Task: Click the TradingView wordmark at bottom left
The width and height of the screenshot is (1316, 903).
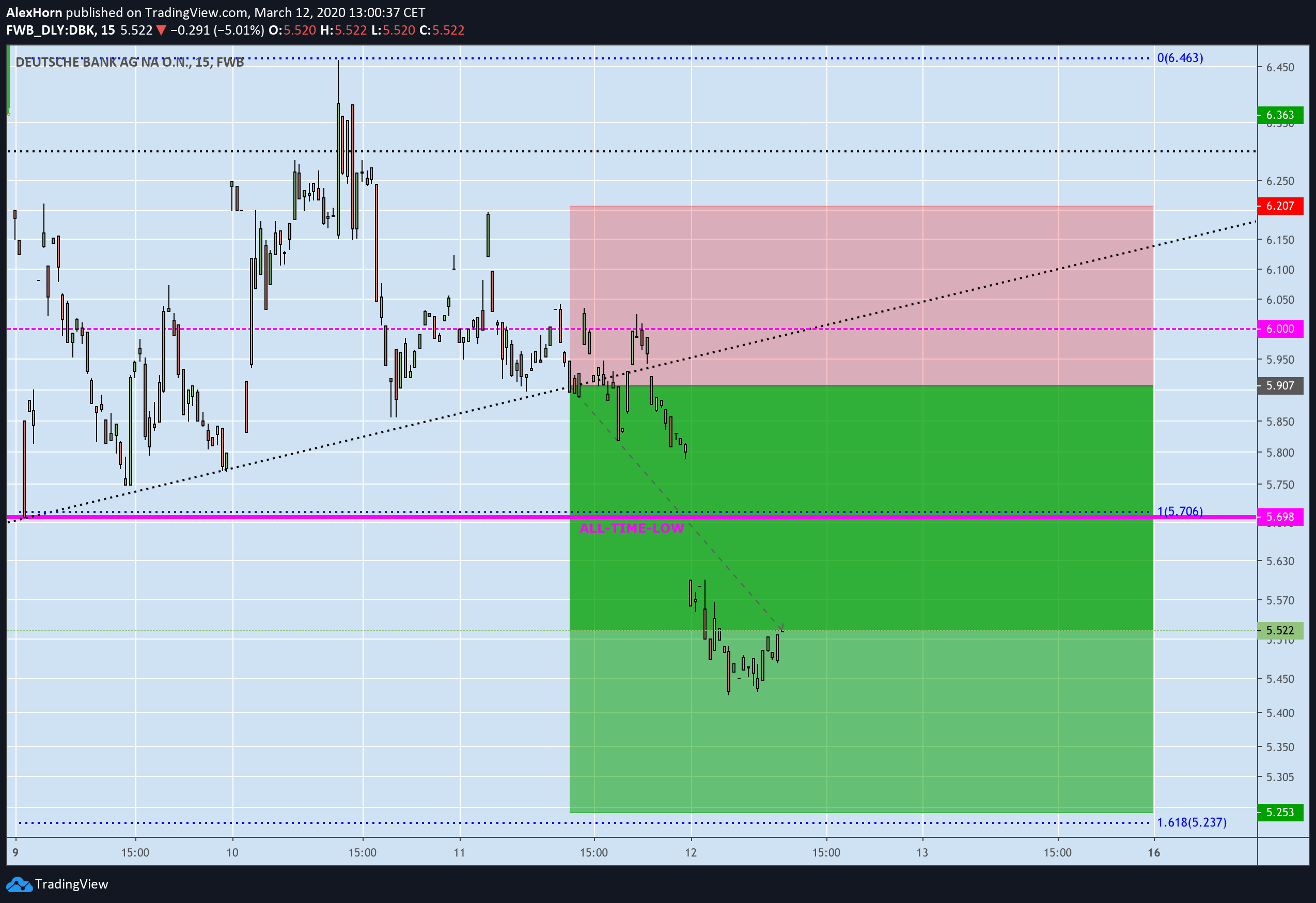Action: 71,884
